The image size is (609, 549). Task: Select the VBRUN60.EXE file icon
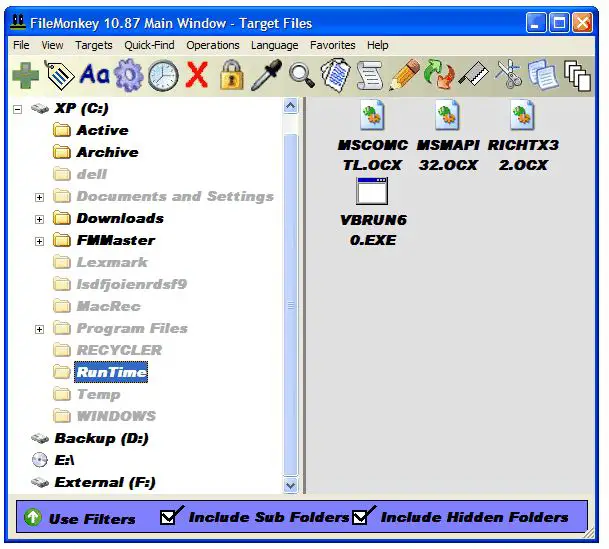pos(372,191)
